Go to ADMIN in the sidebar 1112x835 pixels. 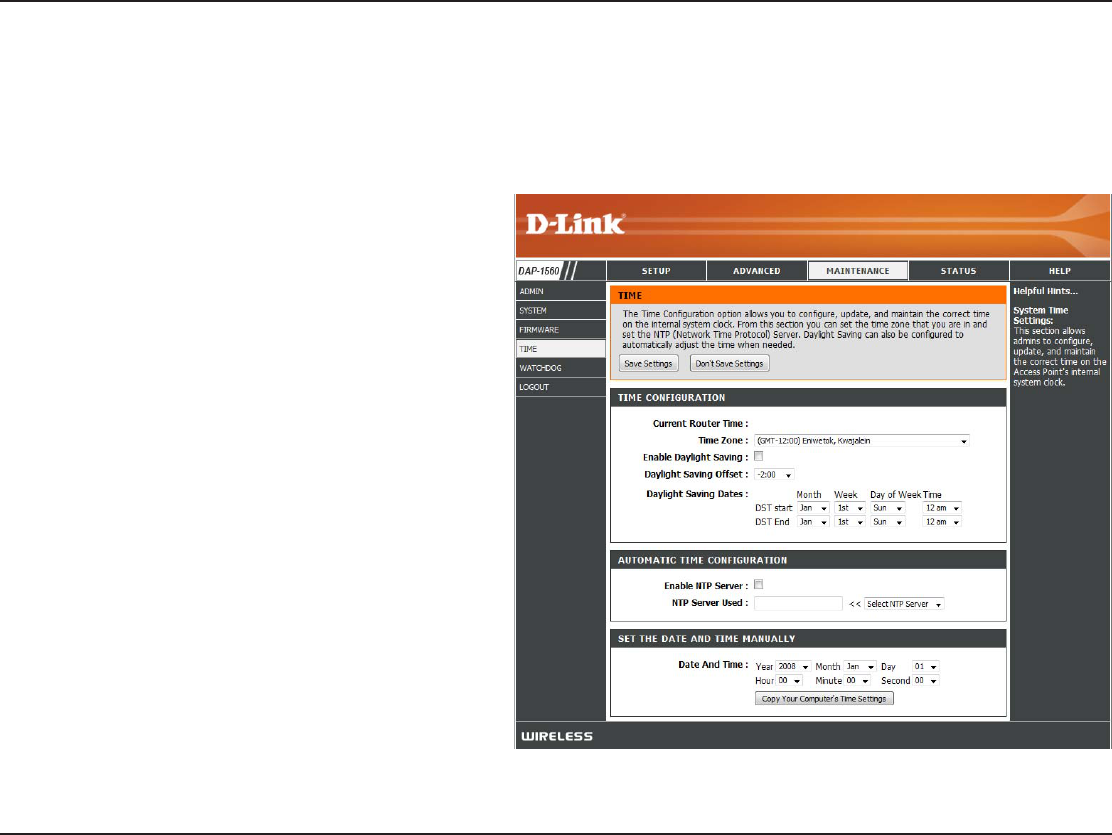pos(560,292)
